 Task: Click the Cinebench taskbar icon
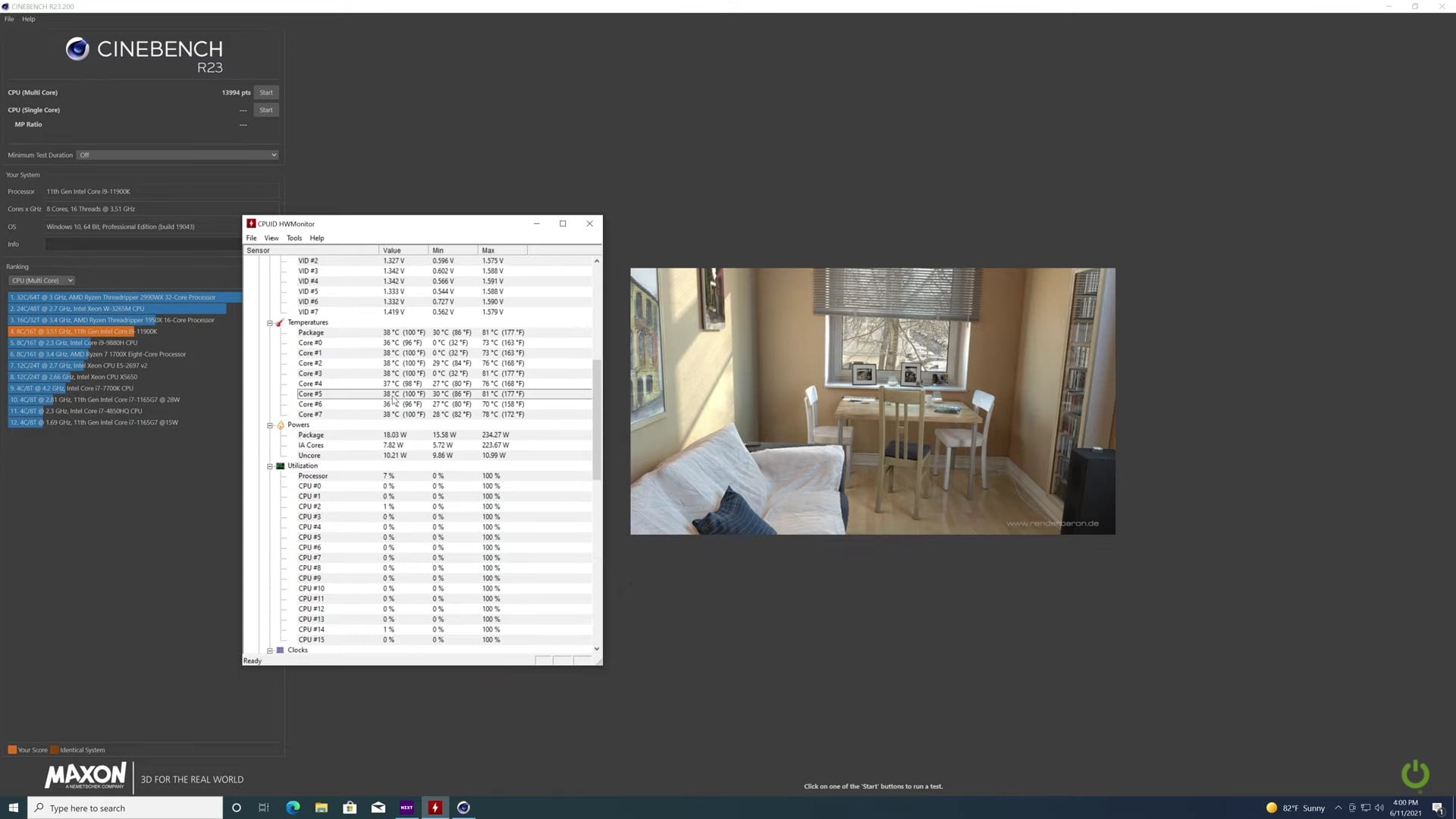coord(463,808)
